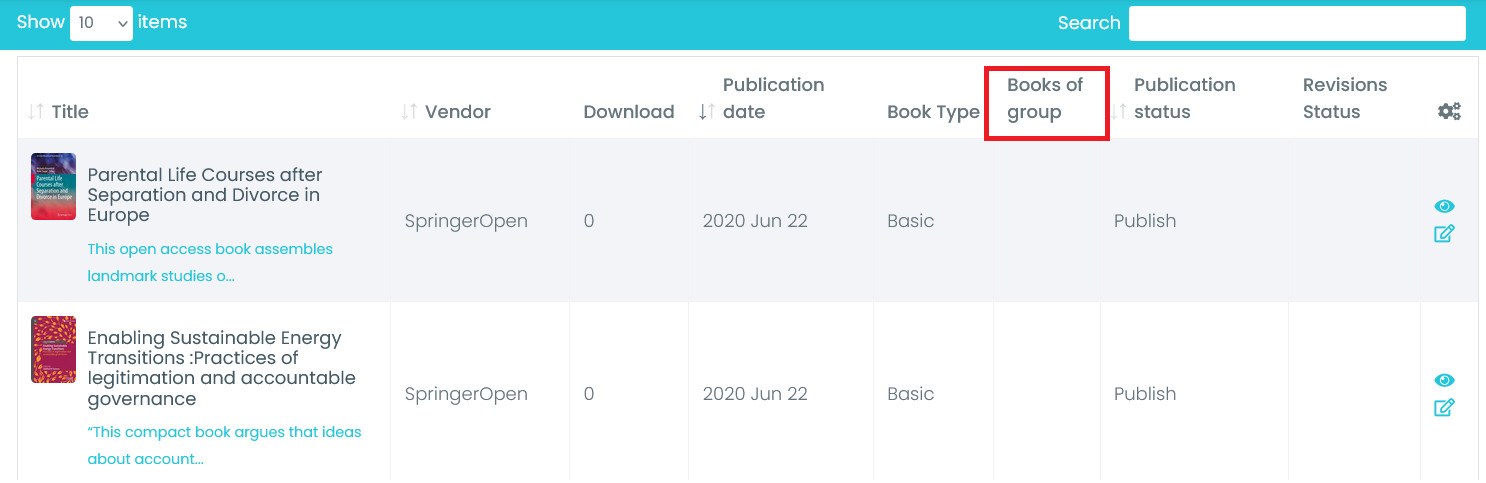Image resolution: width=1486 pixels, height=483 pixels.
Task: Sort table by Title column arrows
Action: point(36,112)
